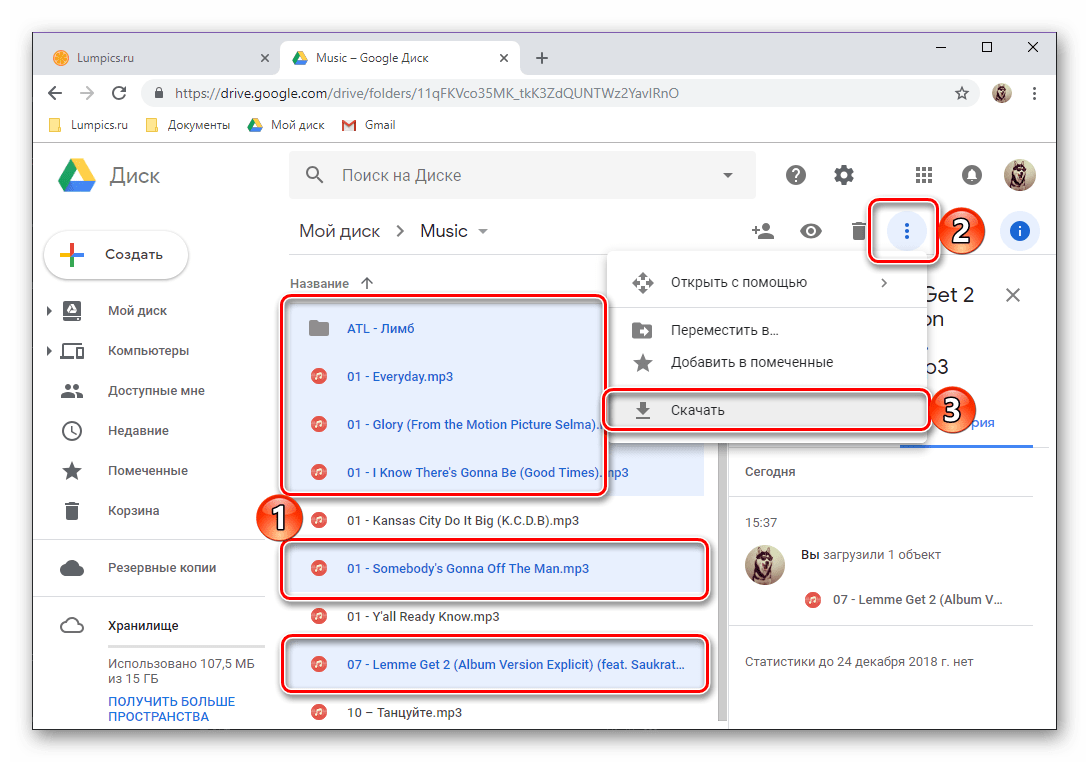1089x762 pixels.
Task: Open the notifications bell
Action: [x=972, y=175]
